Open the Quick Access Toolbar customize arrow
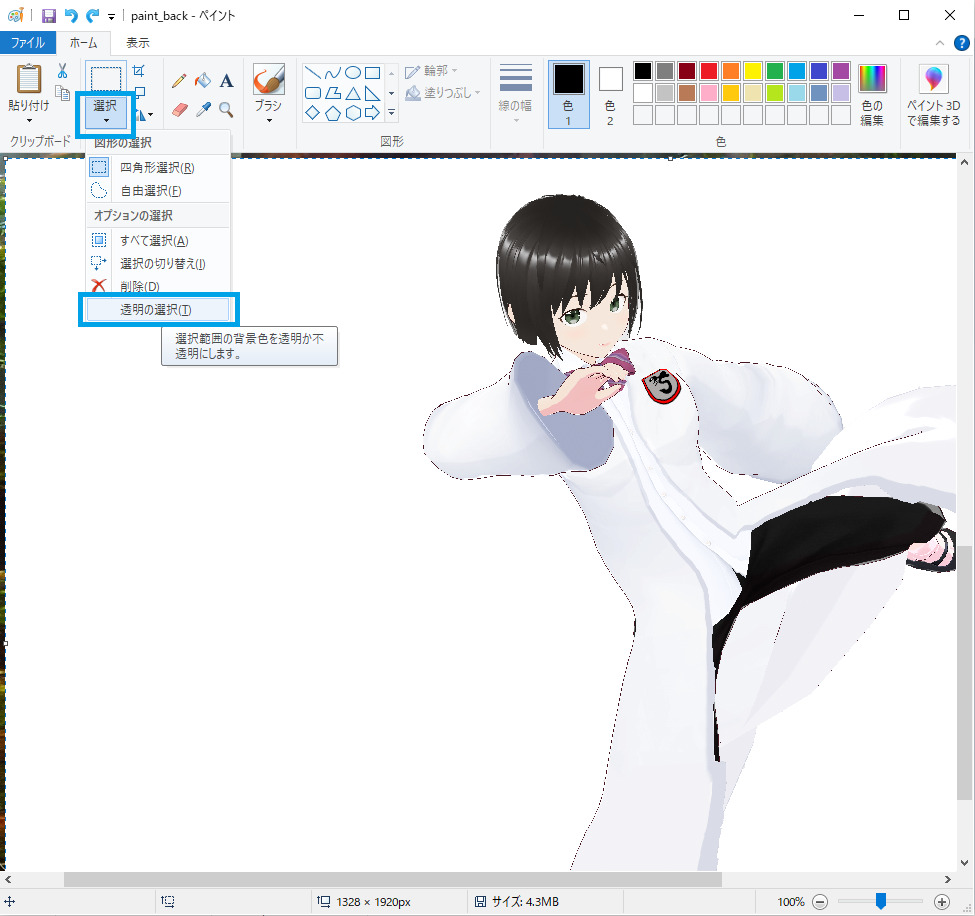This screenshot has height=916, width=975. 112,17
